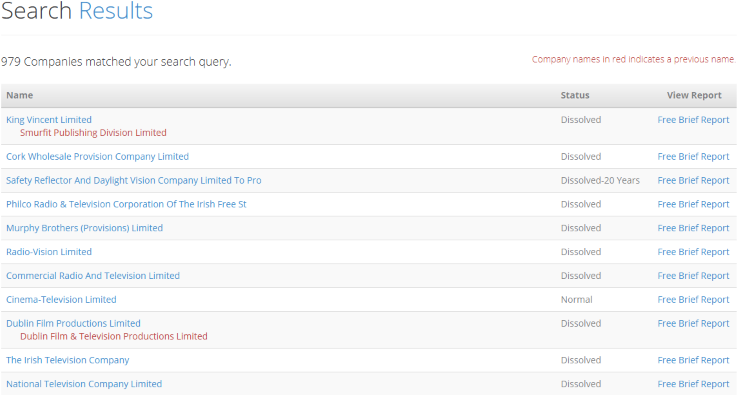This screenshot has height=395, width=738.
Task: Click the Search Results heading
Action: point(77,10)
